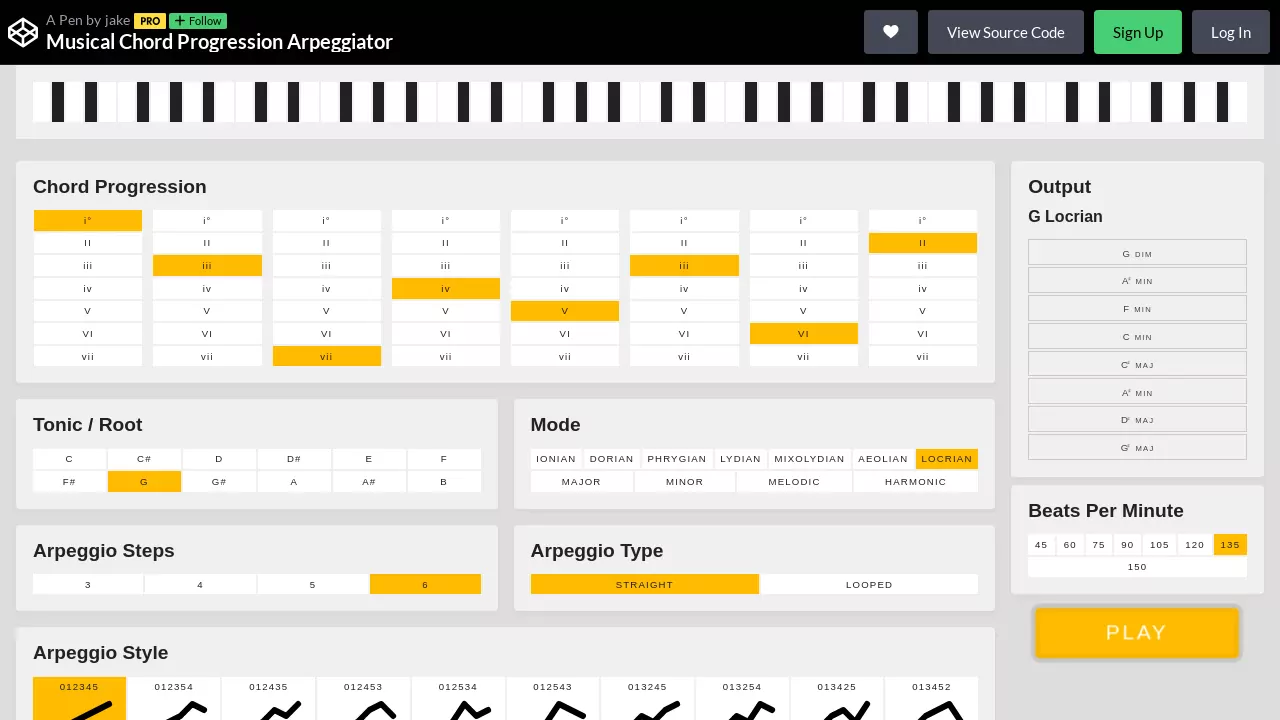The height and width of the screenshot is (720, 1280).
Task: Set tonic to C#
Action: 144,459
